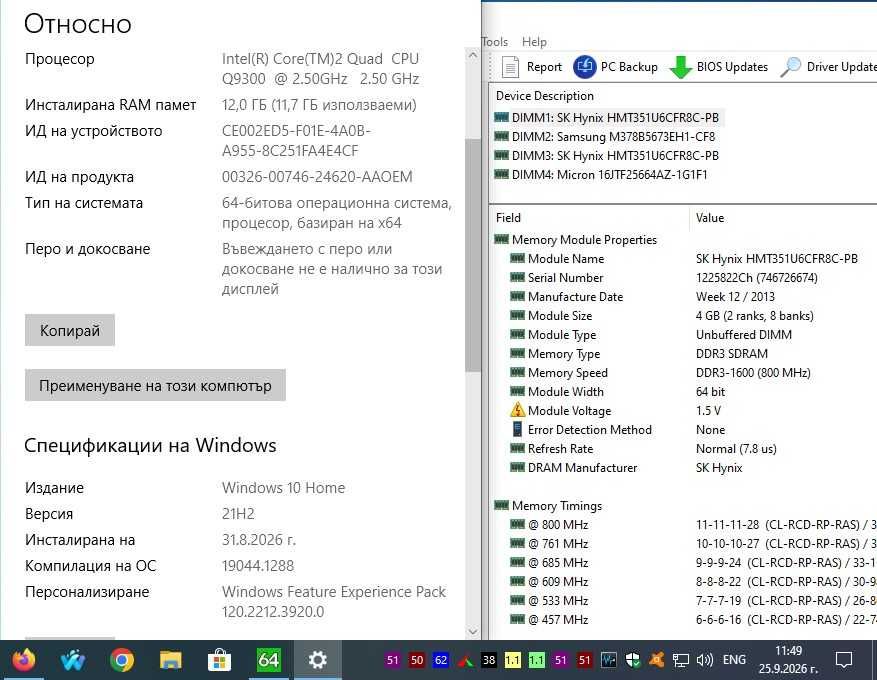
Task: Click the red triangle tray icon
Action: (x=465, y=660)
